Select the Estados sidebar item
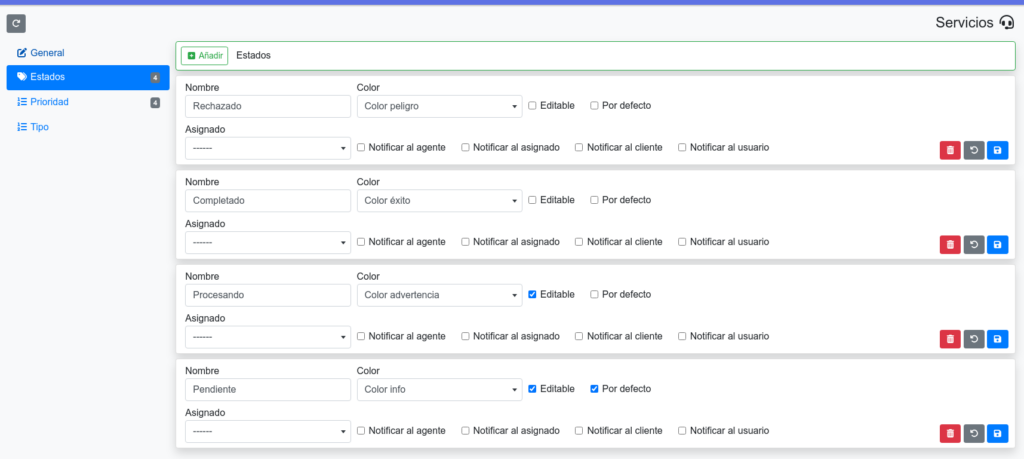Viewport: 1024px width, 459px height. point(88,78)
